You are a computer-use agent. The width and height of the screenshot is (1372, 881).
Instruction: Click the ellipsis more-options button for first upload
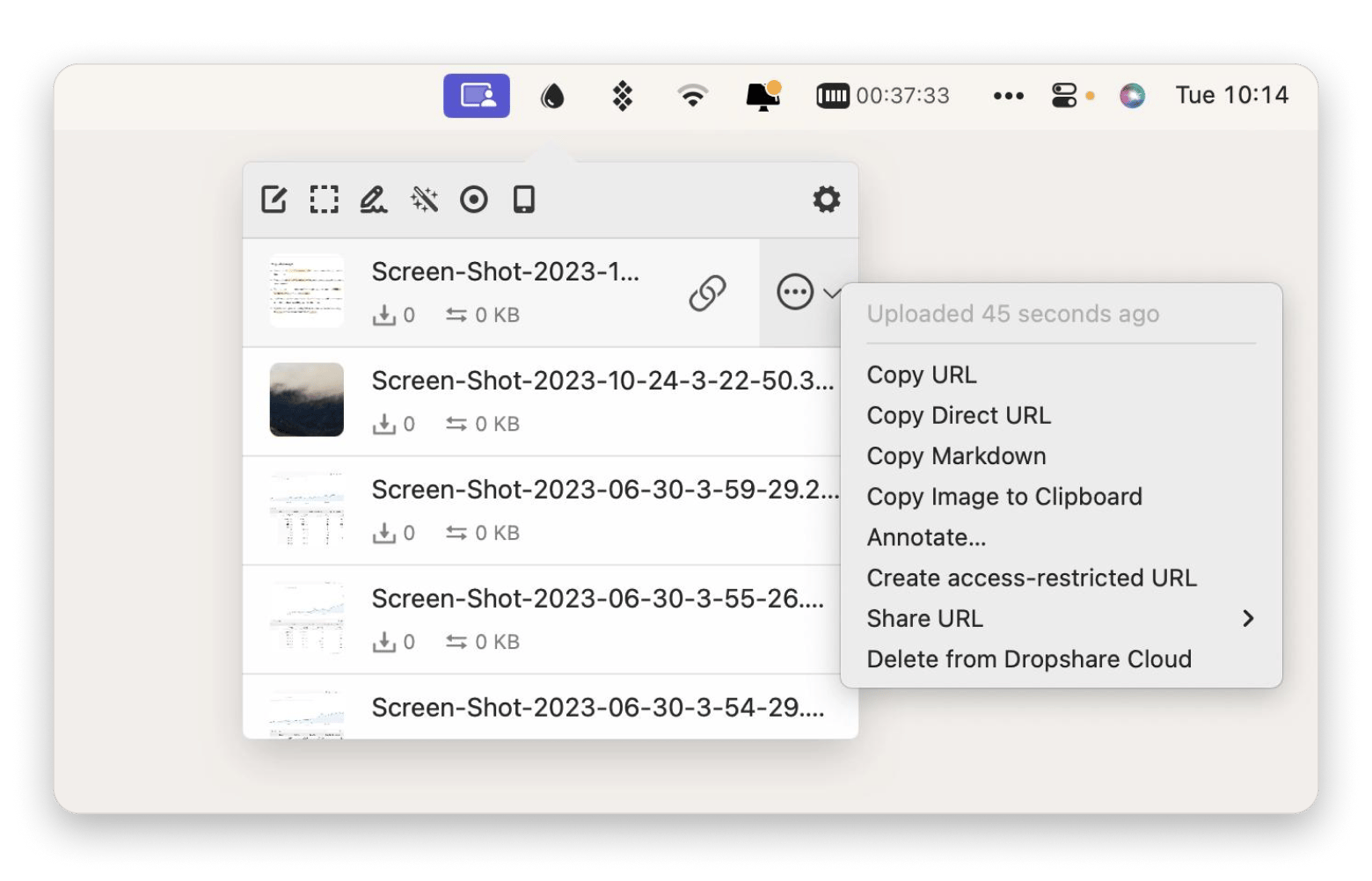click(795, 292)
